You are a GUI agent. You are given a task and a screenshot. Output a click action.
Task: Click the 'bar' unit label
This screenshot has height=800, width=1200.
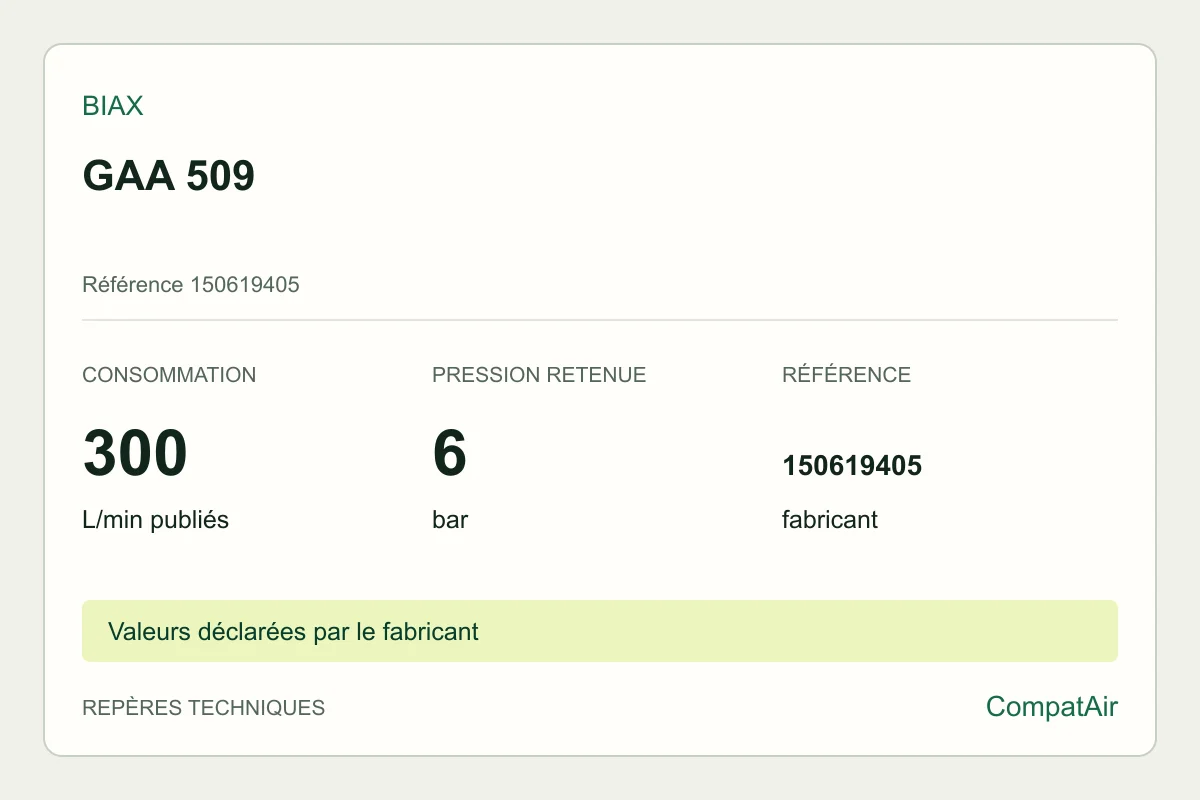click(450, 520)
